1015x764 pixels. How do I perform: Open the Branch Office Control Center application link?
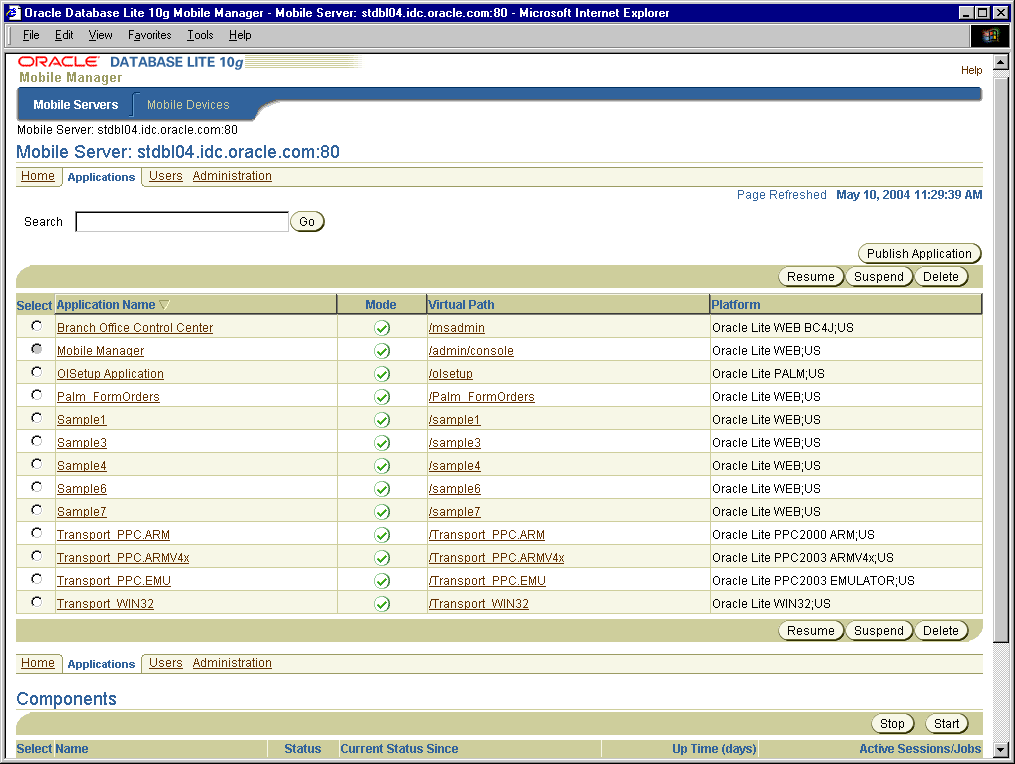coord(135,328)
